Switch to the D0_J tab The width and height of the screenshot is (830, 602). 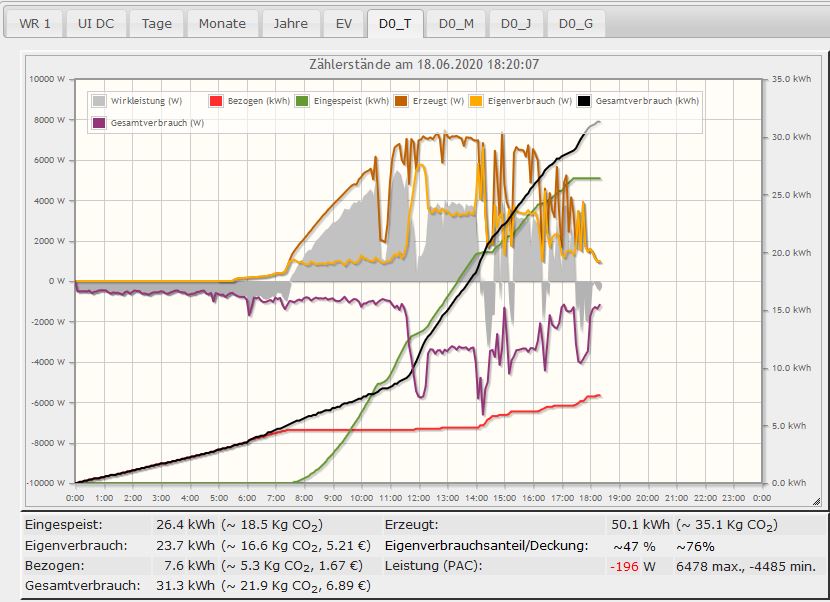point(516,24)
